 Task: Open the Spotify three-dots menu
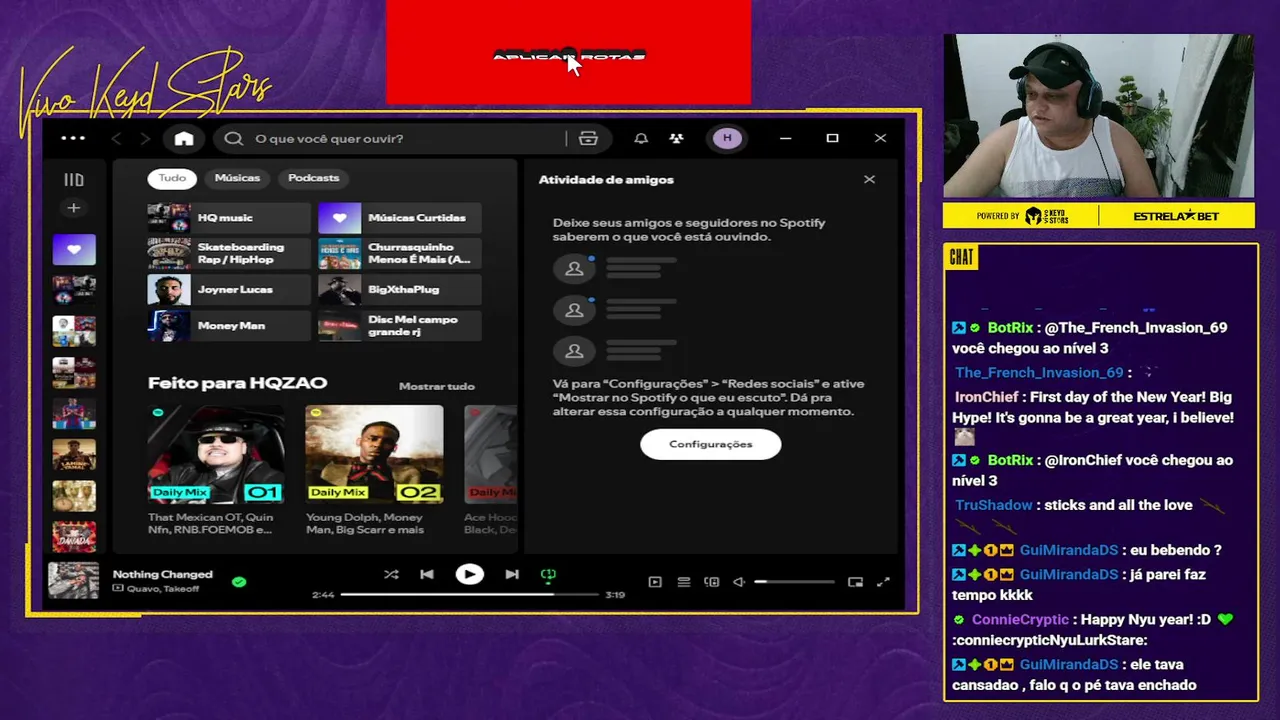pyautogui.click(x=73, y=138)
